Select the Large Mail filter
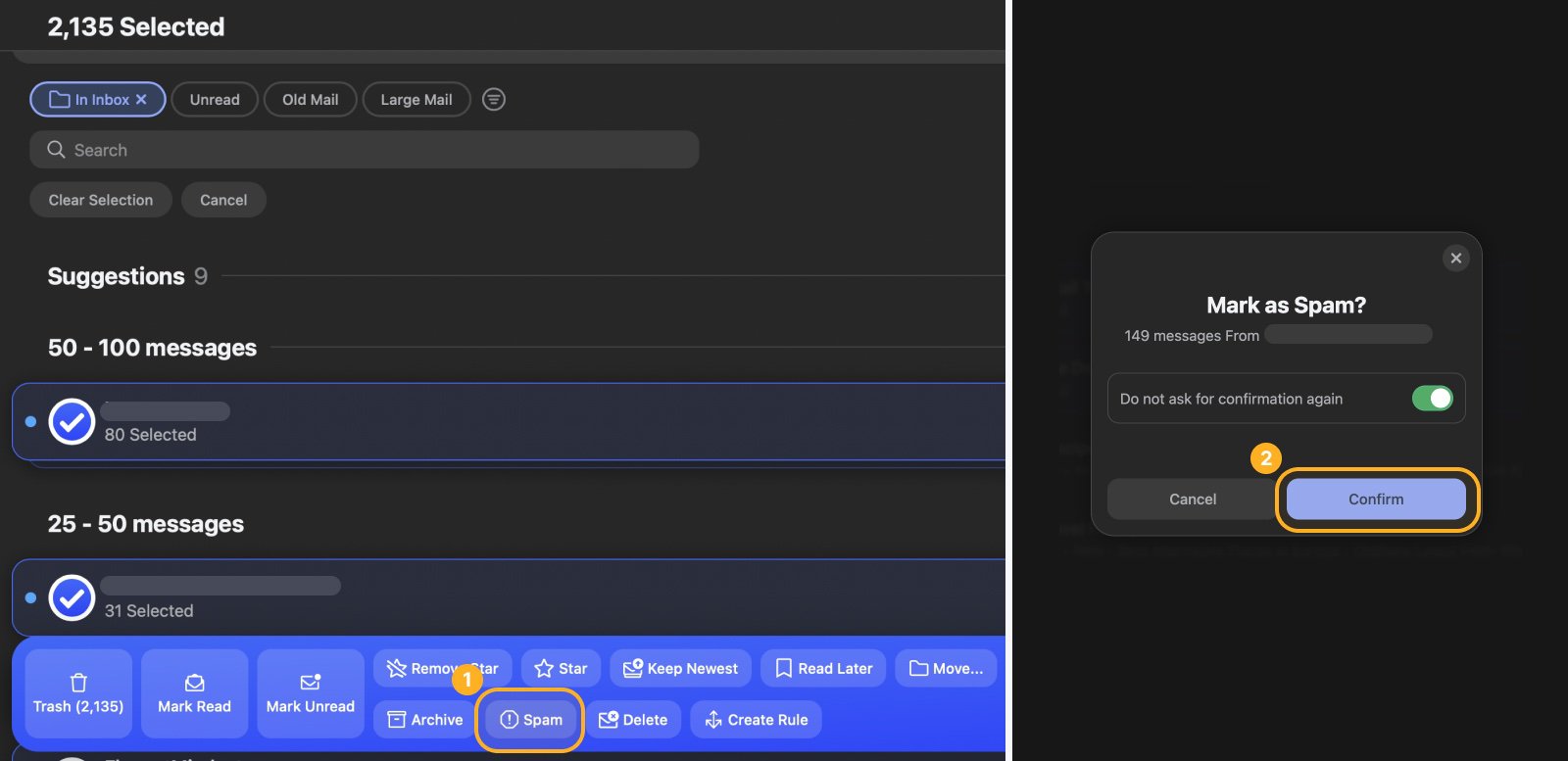 (416, 100)
